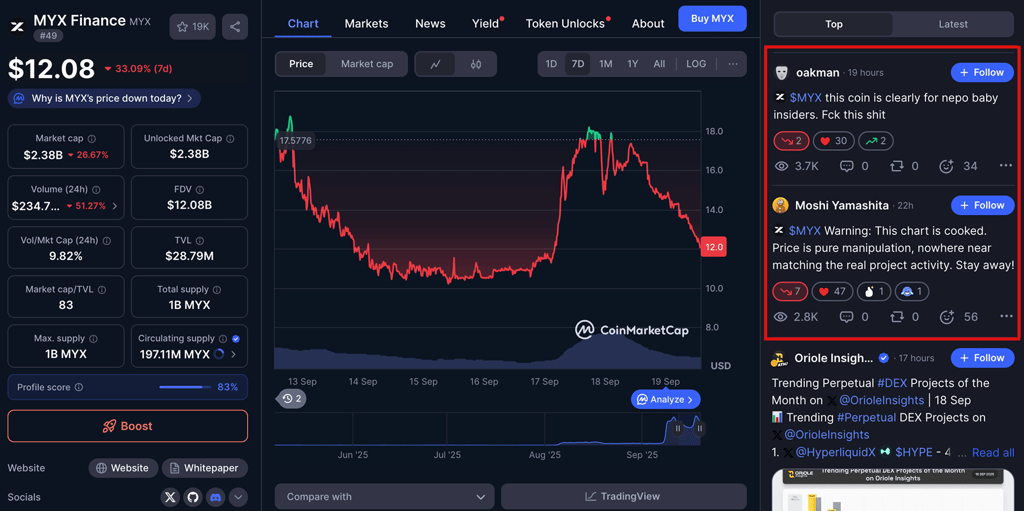This screenshot has height=511, width=1024.
Task: Click the Buy MYX button
Action: tap(712, 18)
